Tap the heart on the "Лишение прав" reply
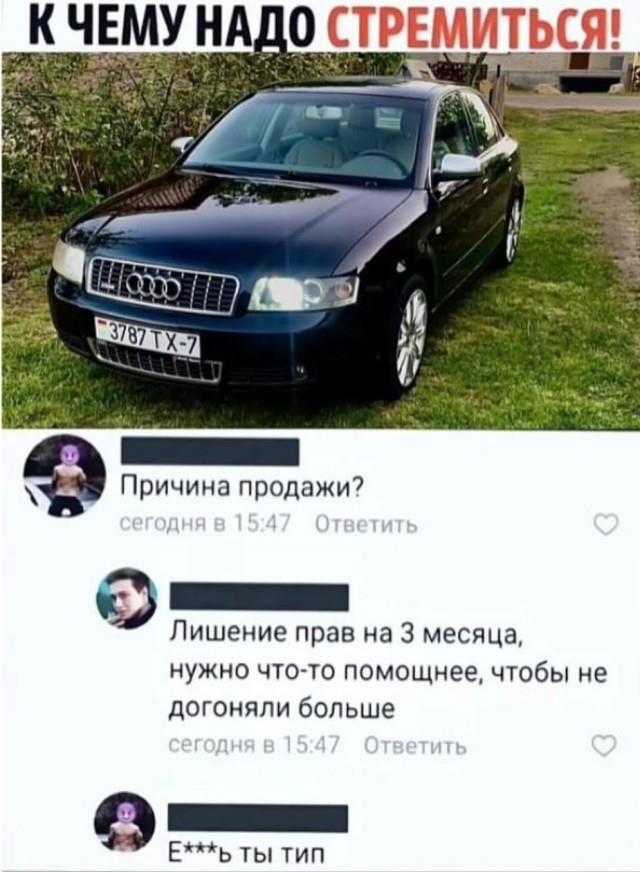 pyautogui.click(x=603, y=745)
